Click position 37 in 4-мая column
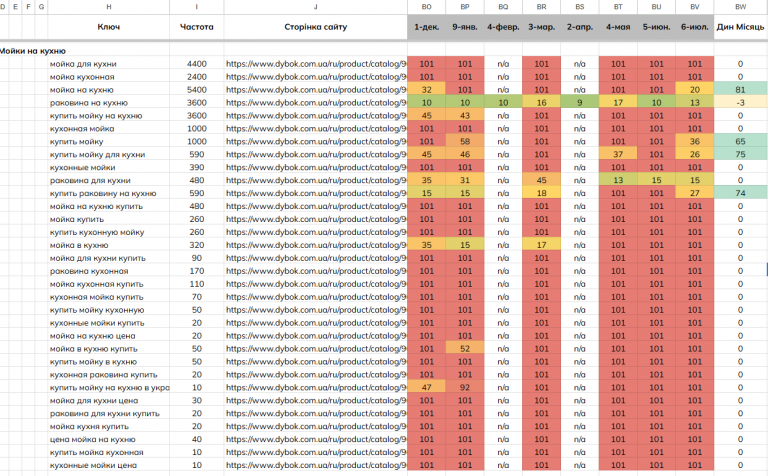 (618, 154)
